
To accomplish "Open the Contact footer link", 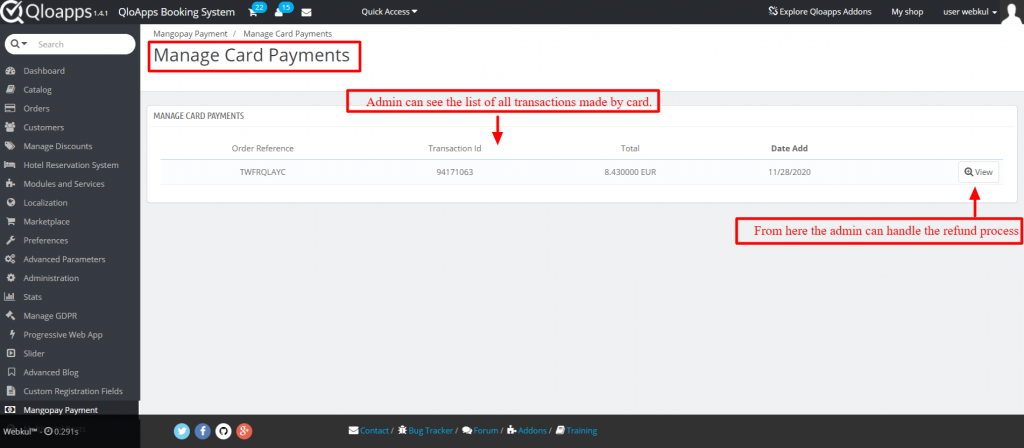I will (x=369, y=431).
